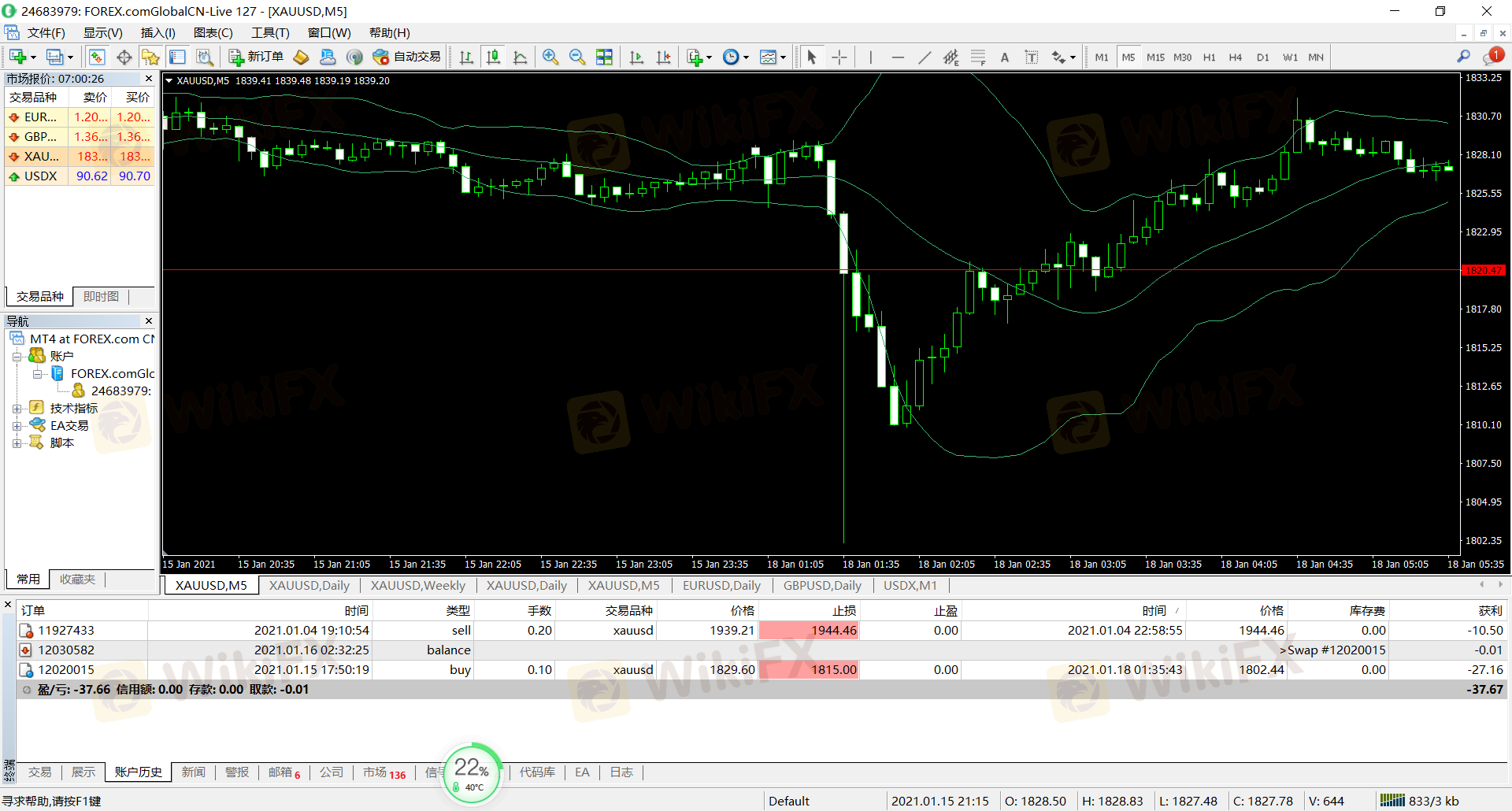The height and width of the screenshot is (811, 1512).
Task: Switch to 交易 terminal tab
Action: pyautogui.click(x=39, y=772)
